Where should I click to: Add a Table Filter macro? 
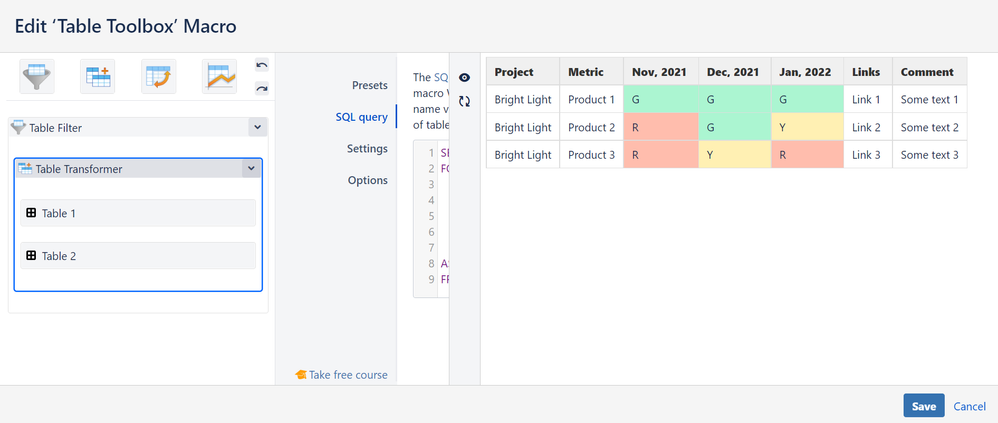pyautogui.click(x=37, y=77)
